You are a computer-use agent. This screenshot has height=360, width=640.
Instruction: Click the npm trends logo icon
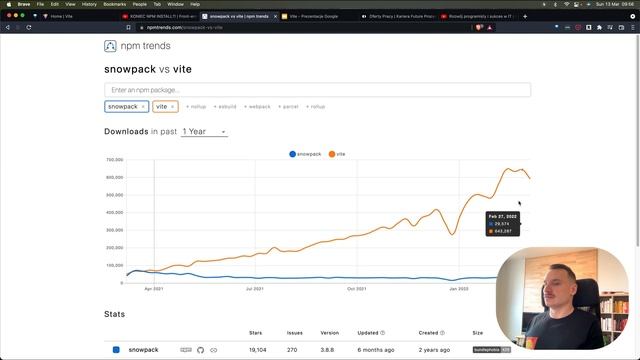point(110,46)
